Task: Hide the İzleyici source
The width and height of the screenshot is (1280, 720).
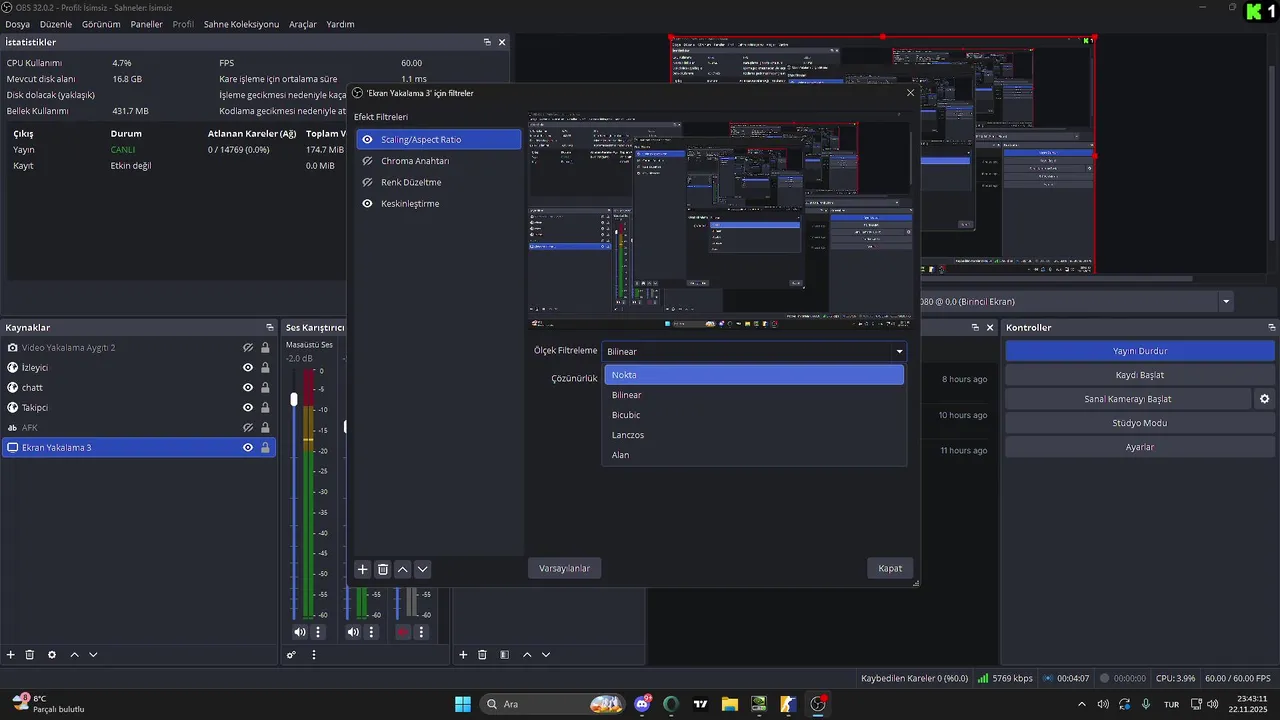Action: coord(248,368)
